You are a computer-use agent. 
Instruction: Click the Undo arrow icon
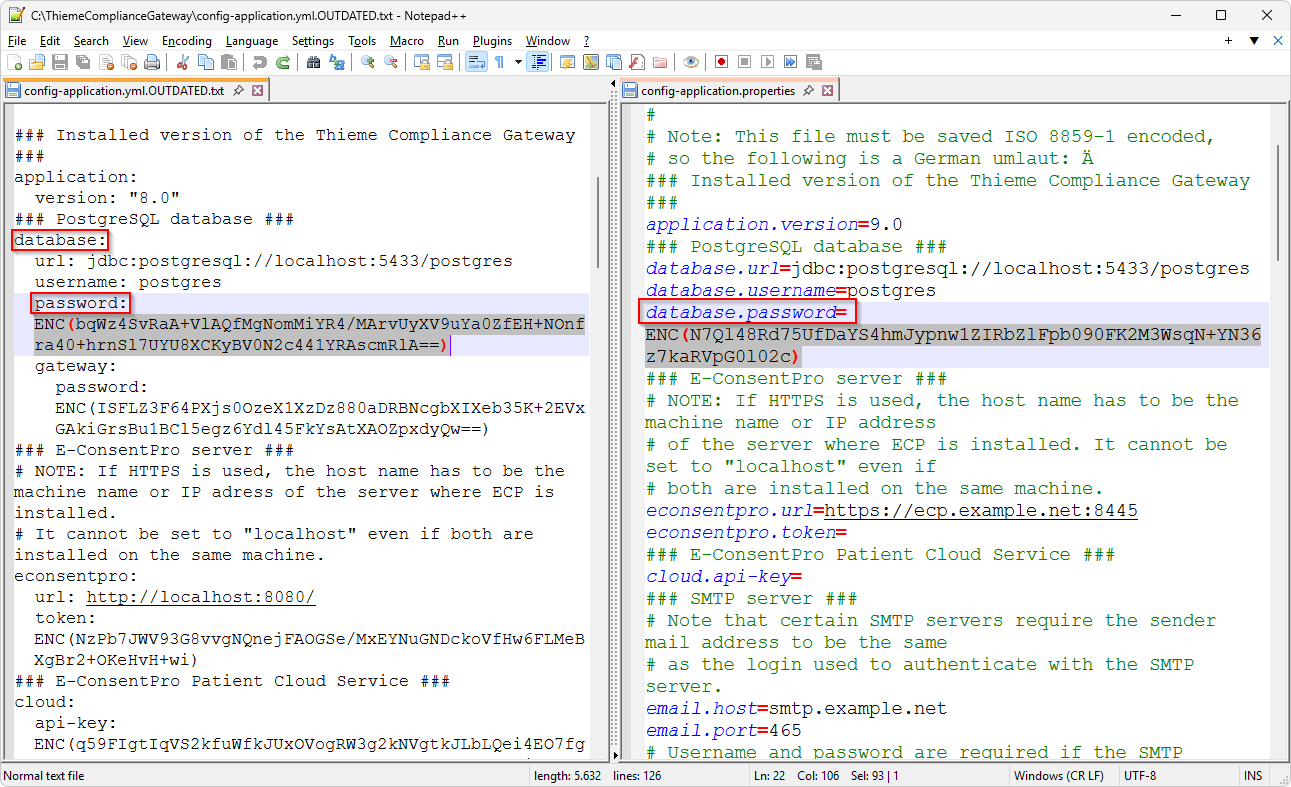pyautogui.click(x=260, y=62)
